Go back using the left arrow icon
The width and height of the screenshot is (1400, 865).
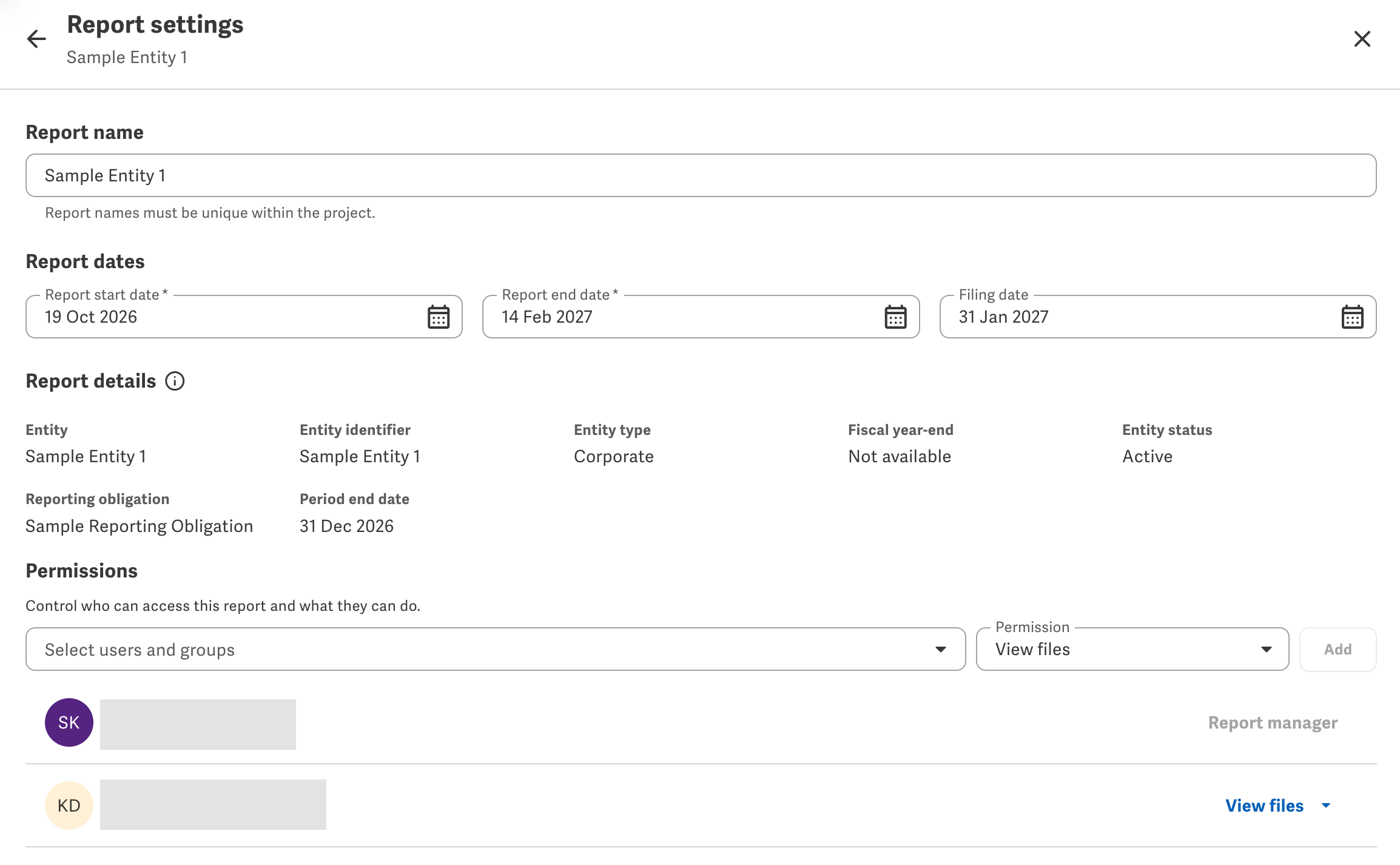36,39
